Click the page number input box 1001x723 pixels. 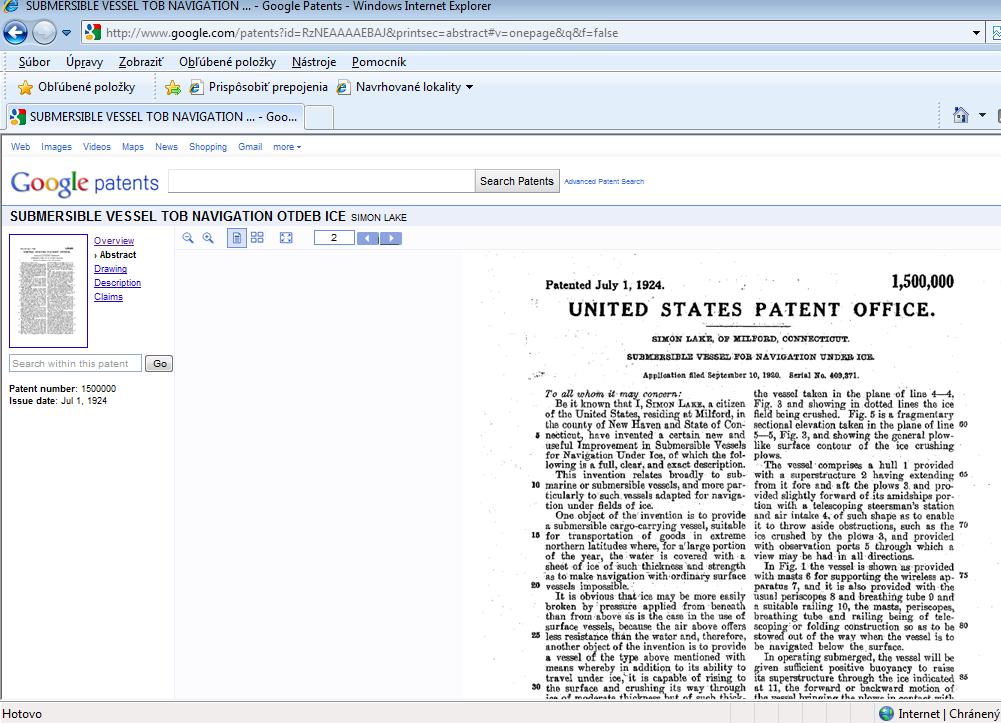(x=334, y=238)
